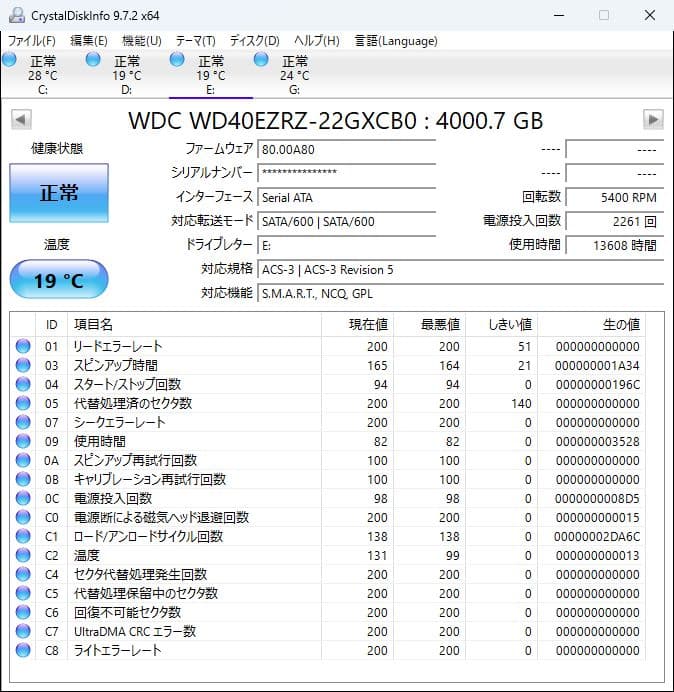
Task: Minimize the CrystalDiskInfo window
Action: point(559,15)
